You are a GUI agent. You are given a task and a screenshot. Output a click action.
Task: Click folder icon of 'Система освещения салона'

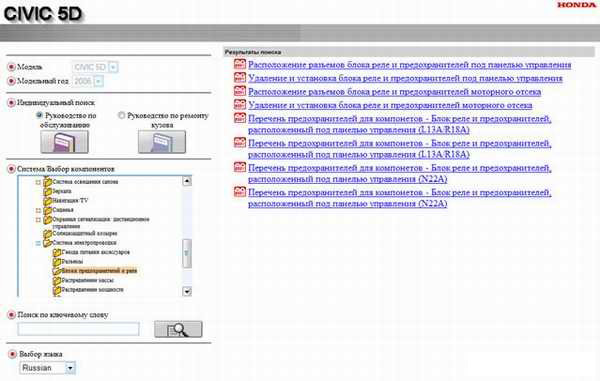tap(47, 182)
